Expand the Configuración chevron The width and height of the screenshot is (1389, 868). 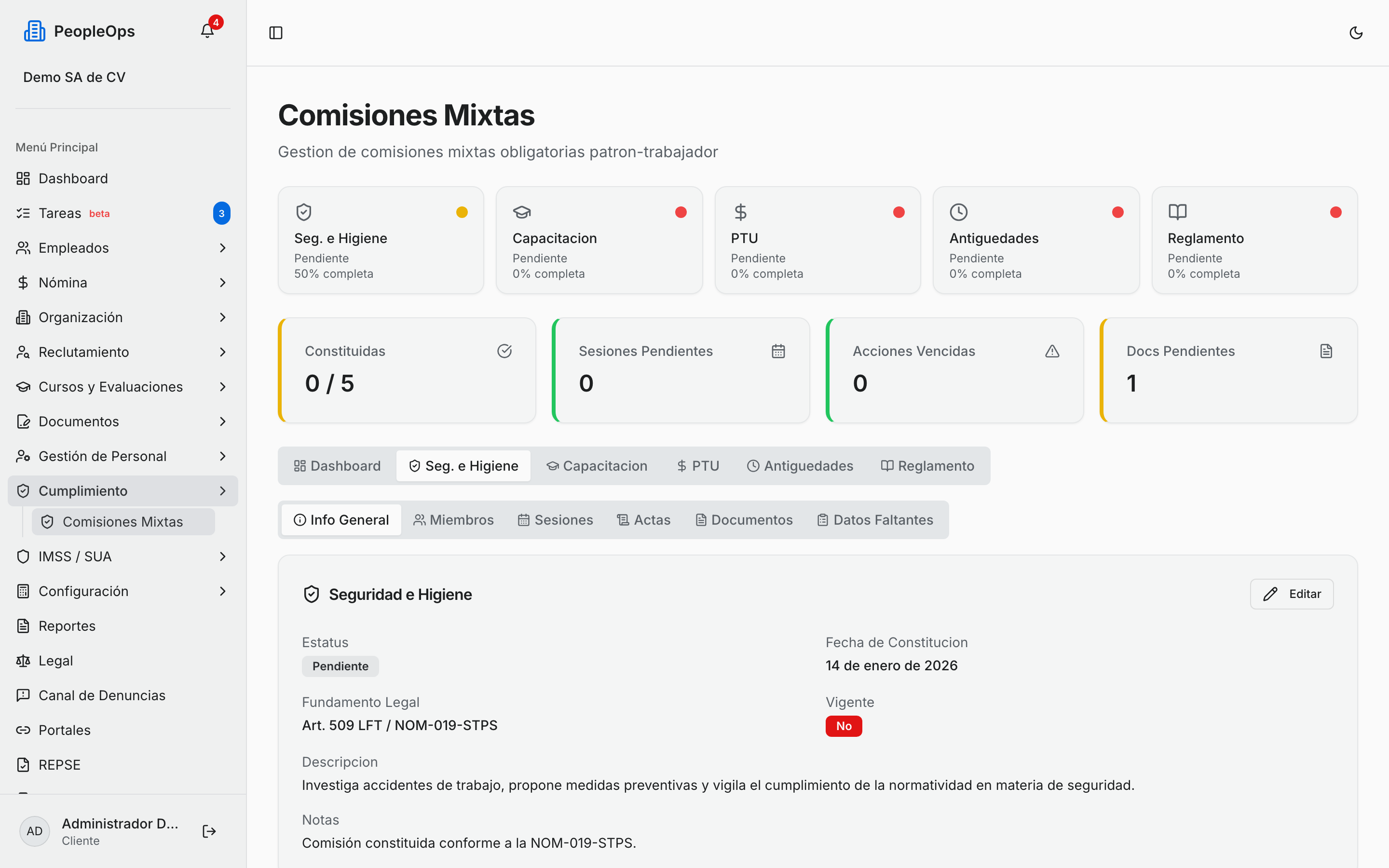tap(223, 591)
